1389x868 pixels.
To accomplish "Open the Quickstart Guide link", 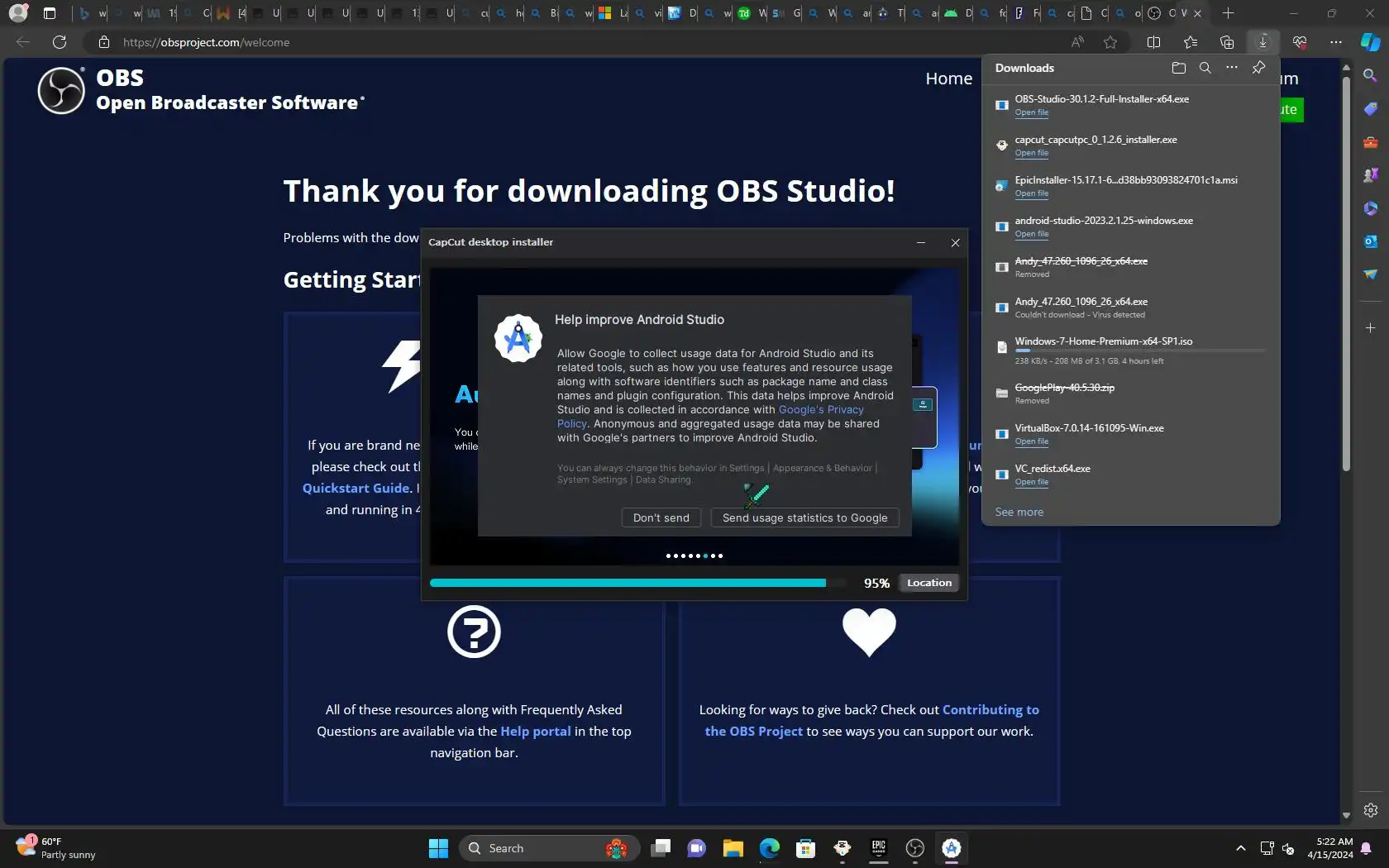I will click(x=356, y=488).
